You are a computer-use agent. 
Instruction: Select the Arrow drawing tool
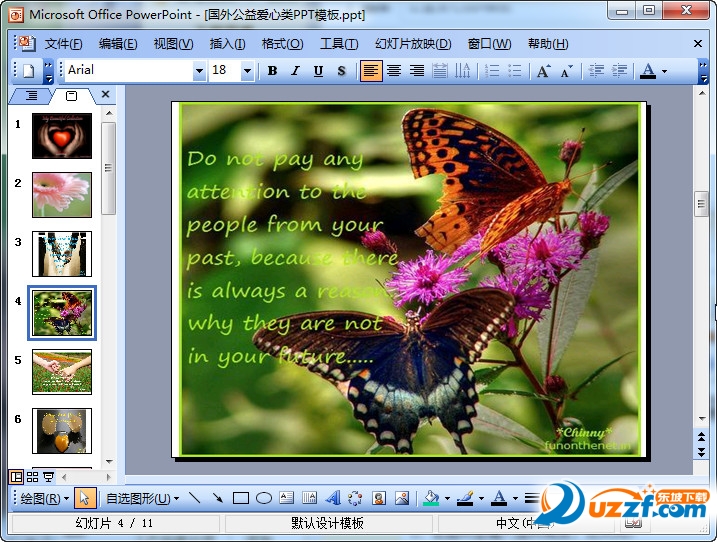tap(218, 499)
